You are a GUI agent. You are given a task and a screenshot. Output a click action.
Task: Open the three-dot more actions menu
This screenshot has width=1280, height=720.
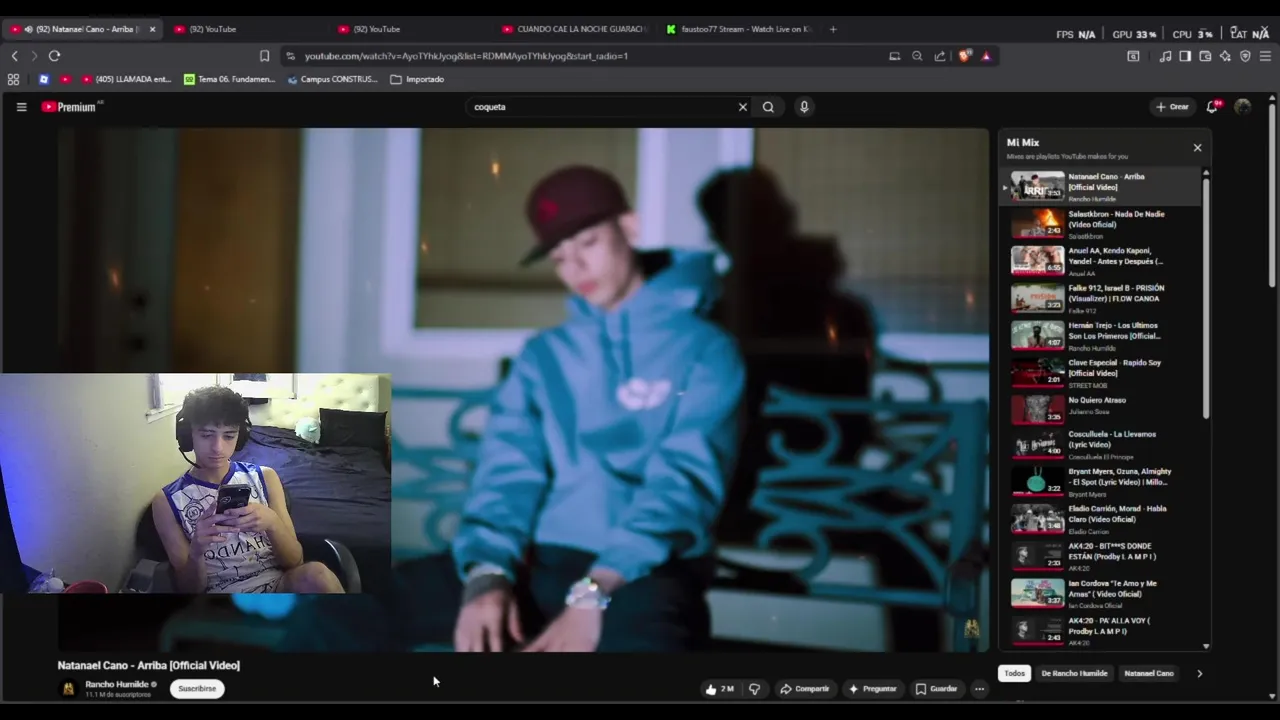point(980,689)
